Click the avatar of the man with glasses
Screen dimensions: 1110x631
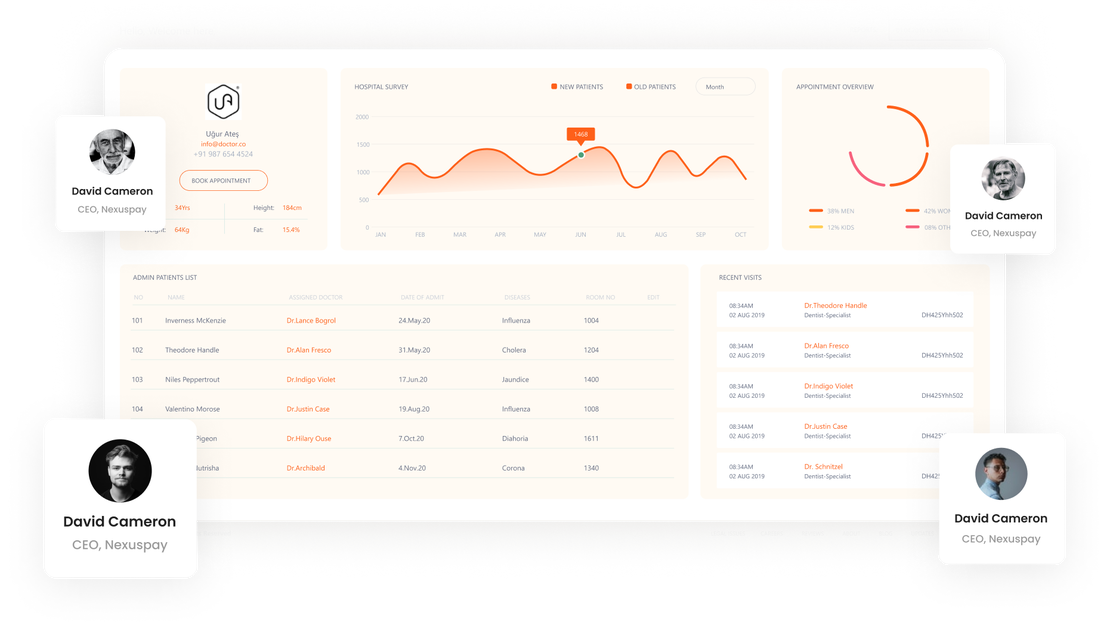[x=1001, y=474]
